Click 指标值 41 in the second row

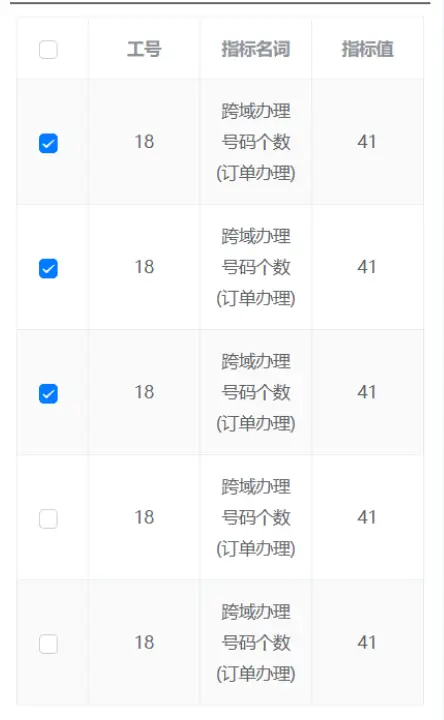[367, 267]
